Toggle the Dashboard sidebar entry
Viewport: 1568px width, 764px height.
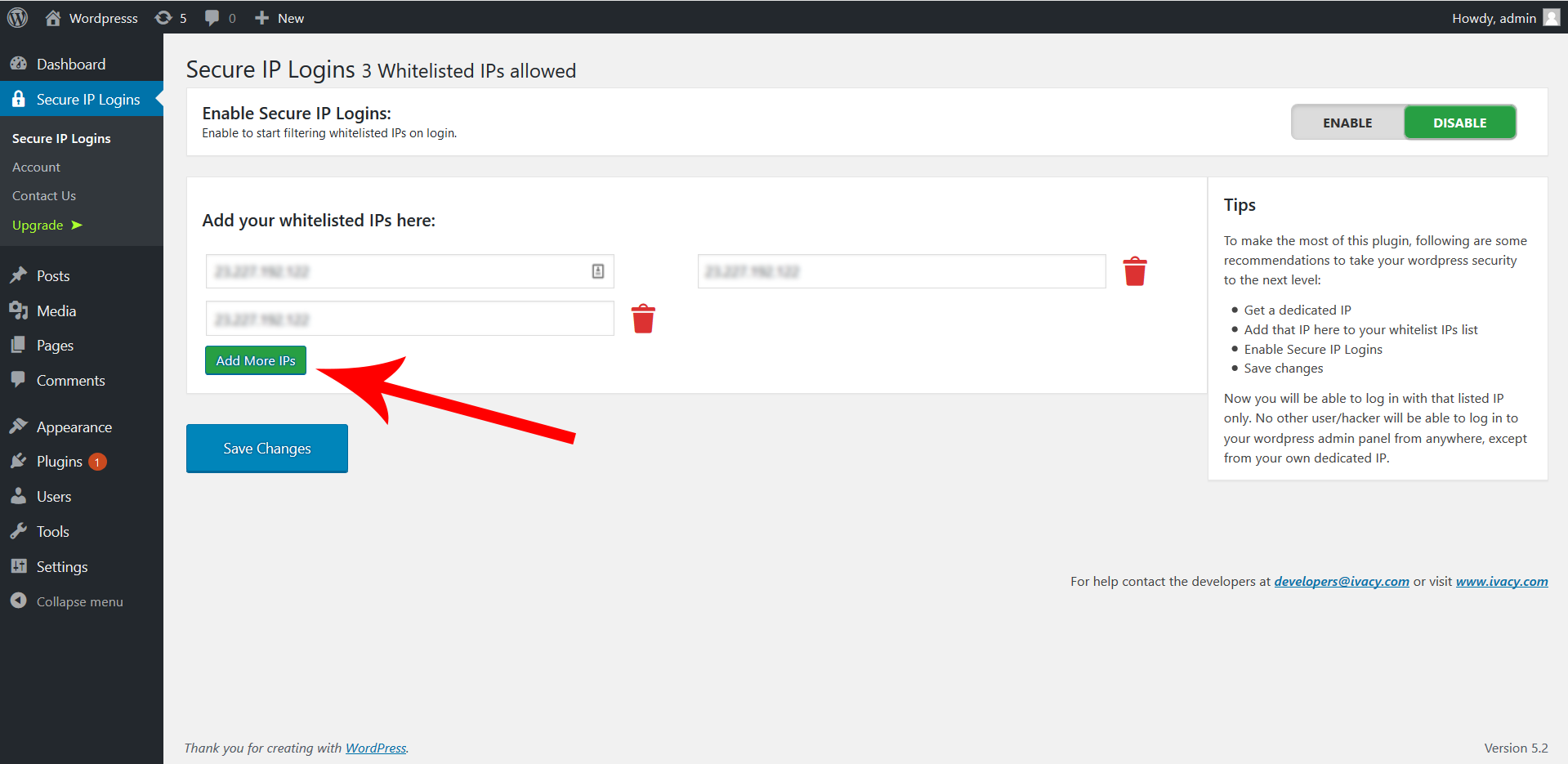pyautogui.click(x=70, y=64)
